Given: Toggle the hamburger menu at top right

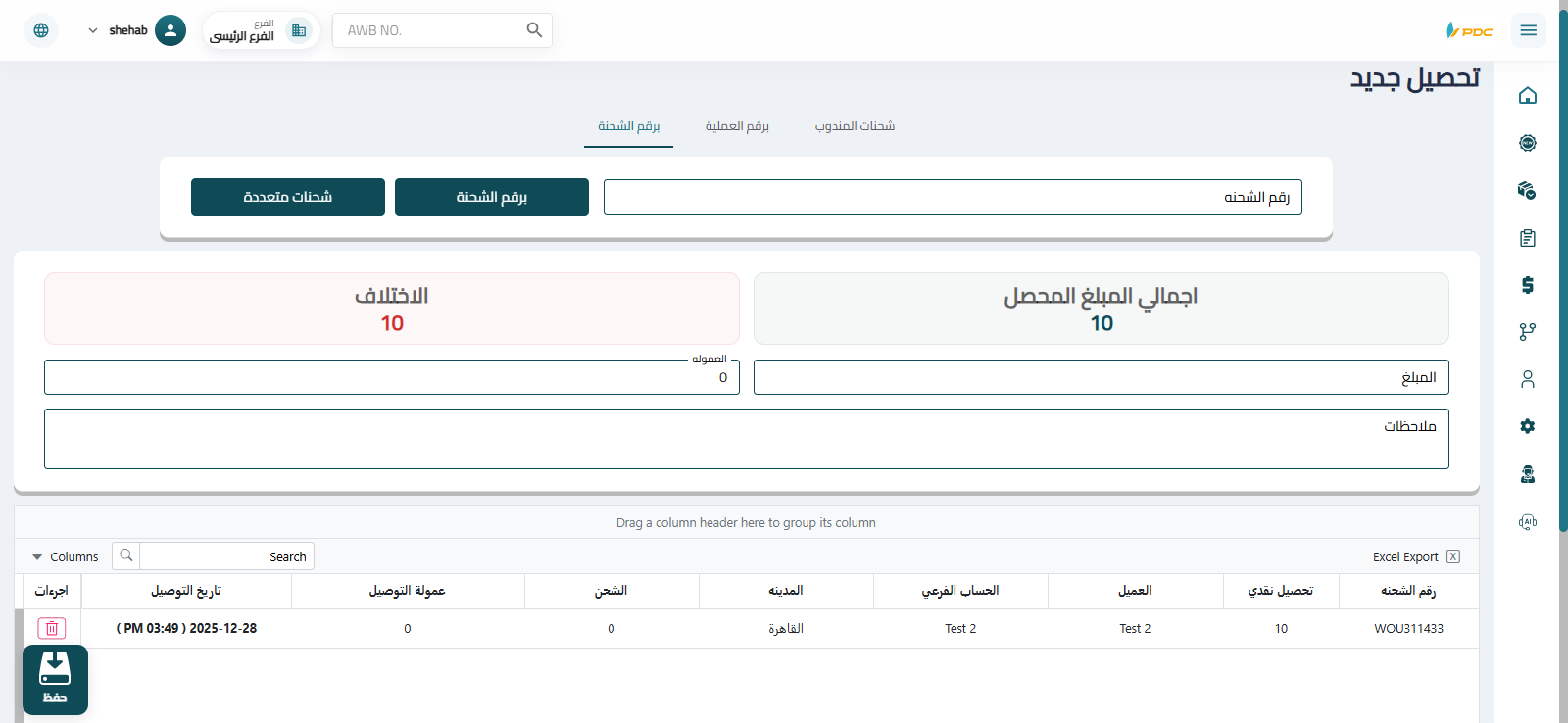Looking at the screenshot, I should point(1528,30).
